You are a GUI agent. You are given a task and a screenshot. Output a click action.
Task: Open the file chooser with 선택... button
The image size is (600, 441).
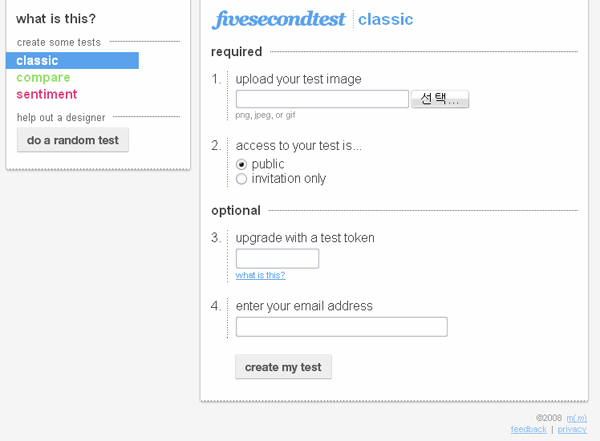(x=440, y=99)
